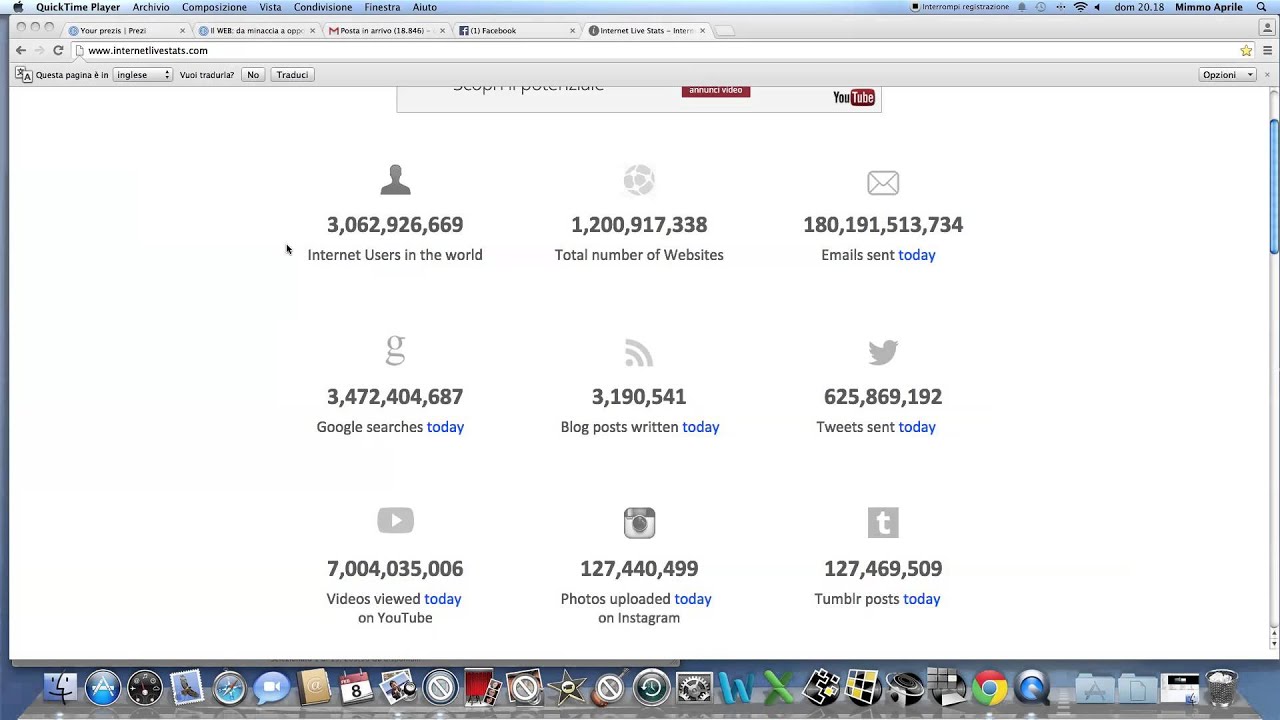This screenshot has width=1280, height=720.
Task: Open the Chrome hamburger menu
Action: 1267,50
